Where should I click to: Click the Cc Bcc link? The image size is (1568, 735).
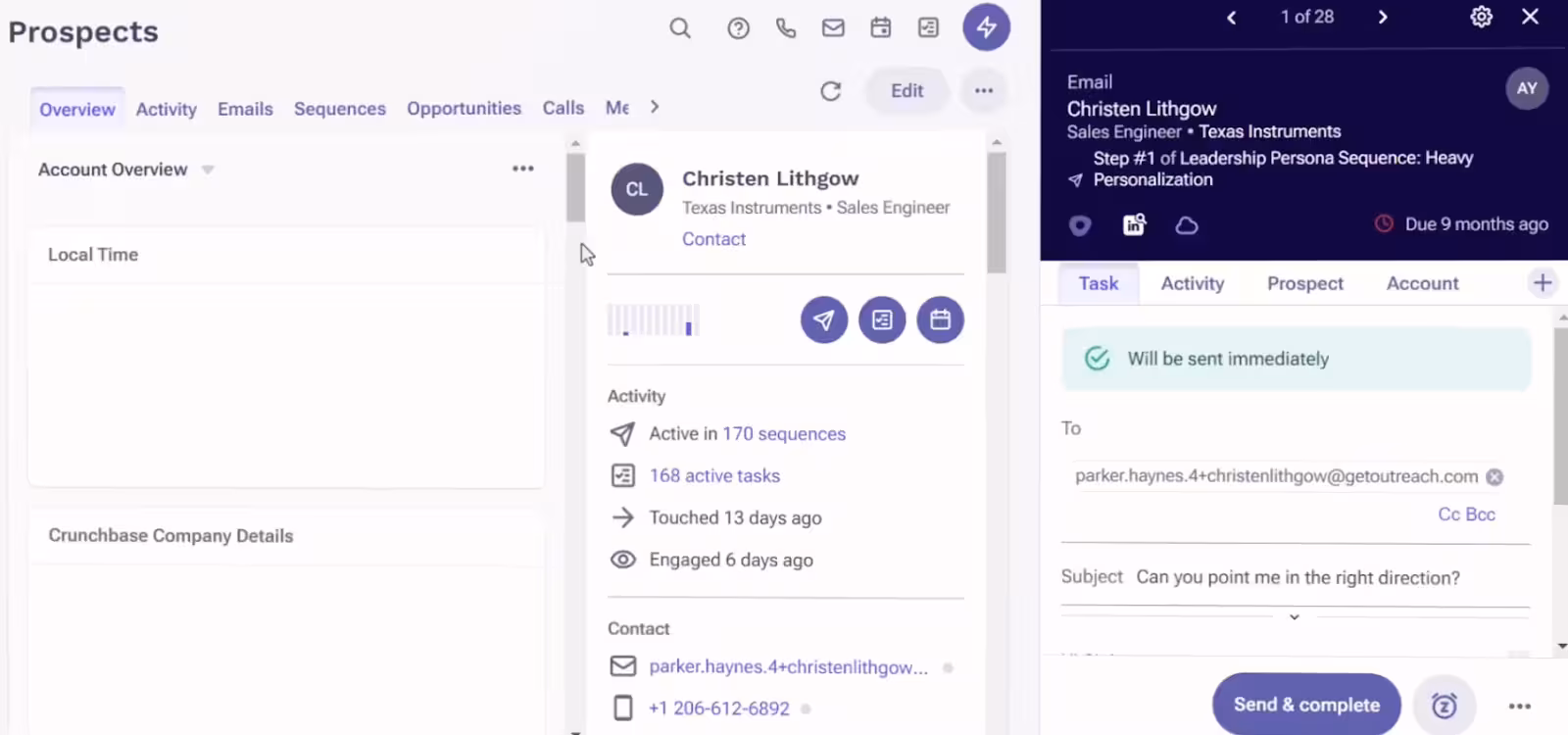coord(1466,514)
